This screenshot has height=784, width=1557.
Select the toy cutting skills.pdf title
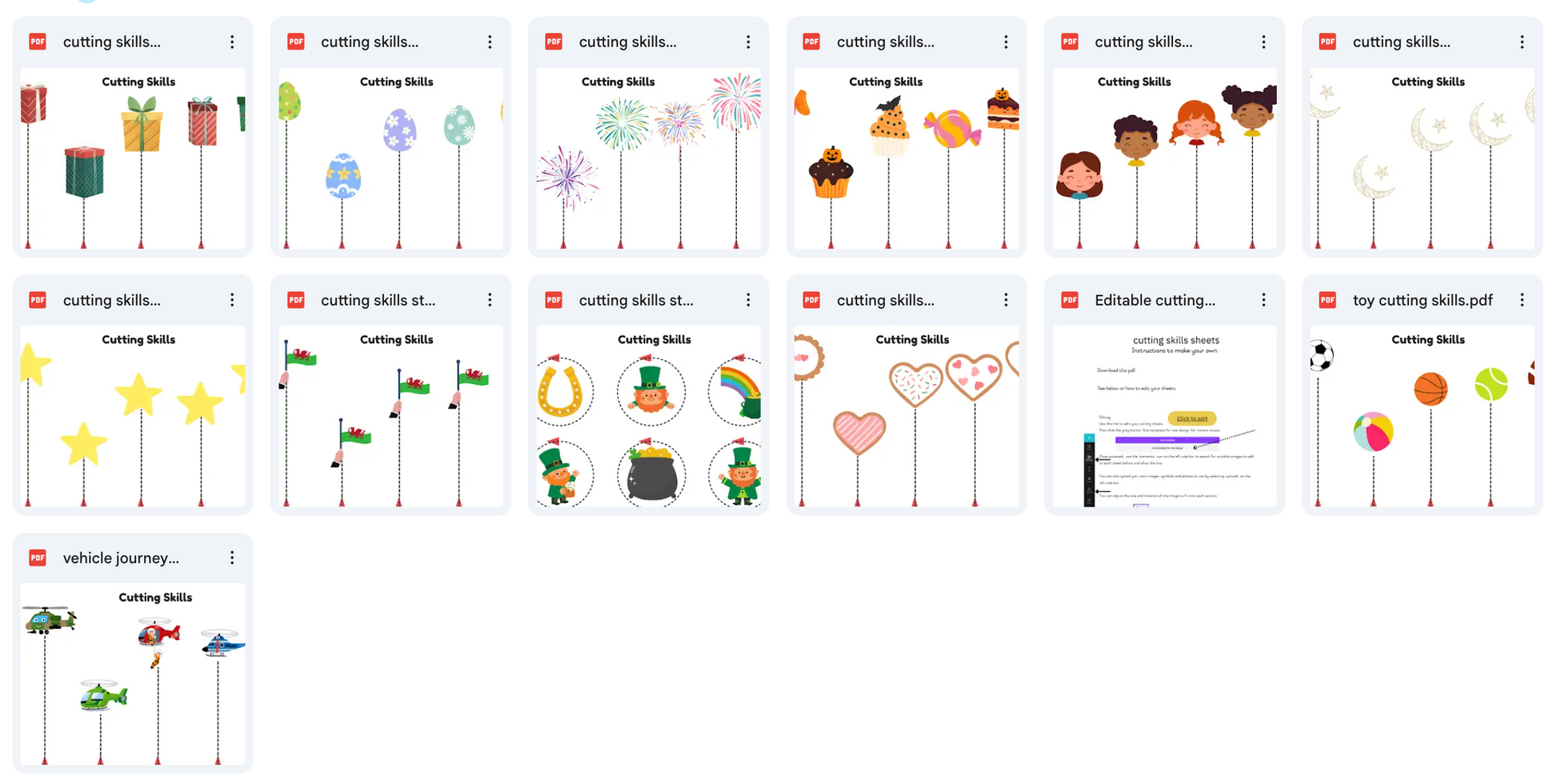[x=1423, y=300]
